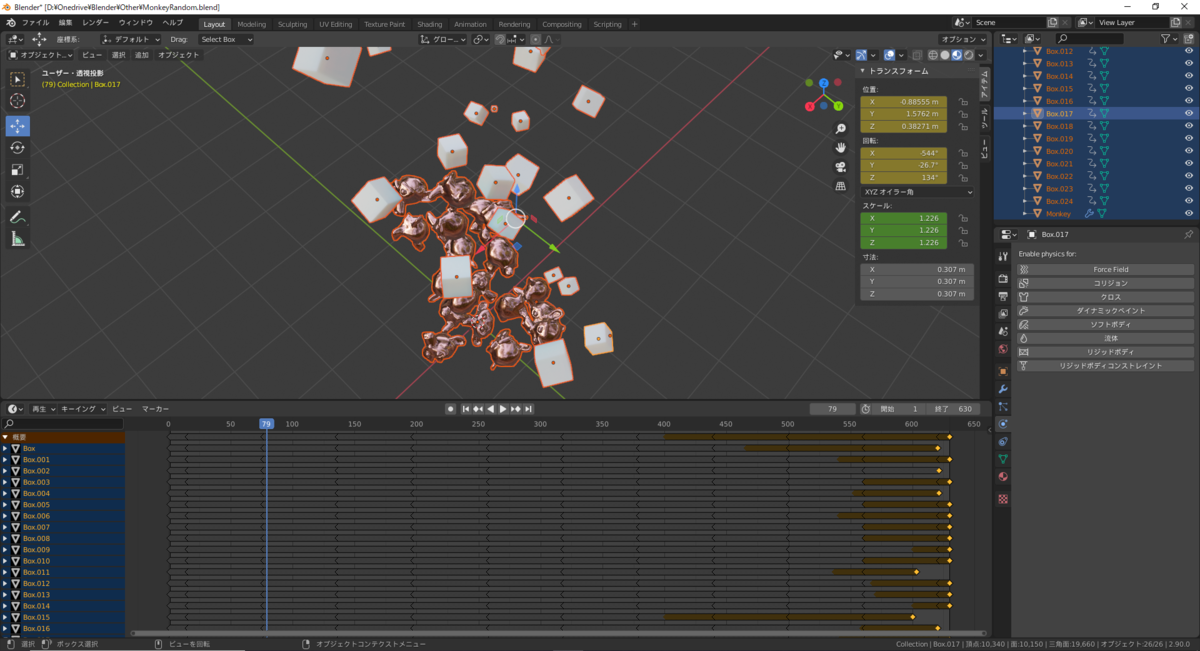Switch to the Sculpting workspace tab

tap(293, 24)
